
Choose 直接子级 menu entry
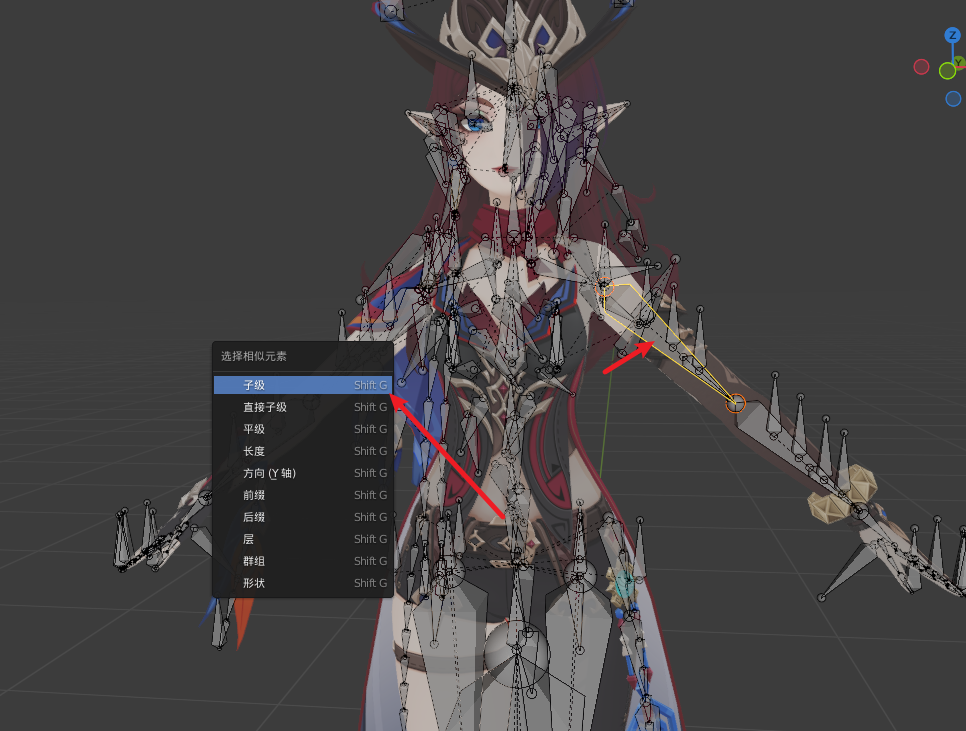click(302, 407)
